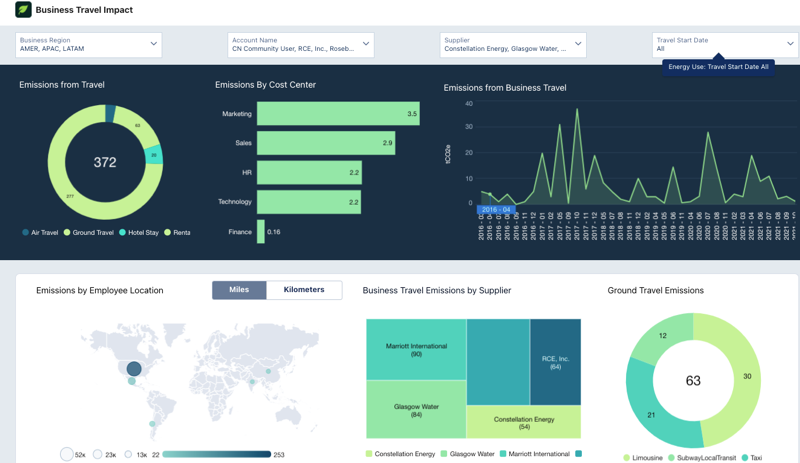
Task: Click the Ground Travel 277 donut segment
Action: tap(69, 196)
